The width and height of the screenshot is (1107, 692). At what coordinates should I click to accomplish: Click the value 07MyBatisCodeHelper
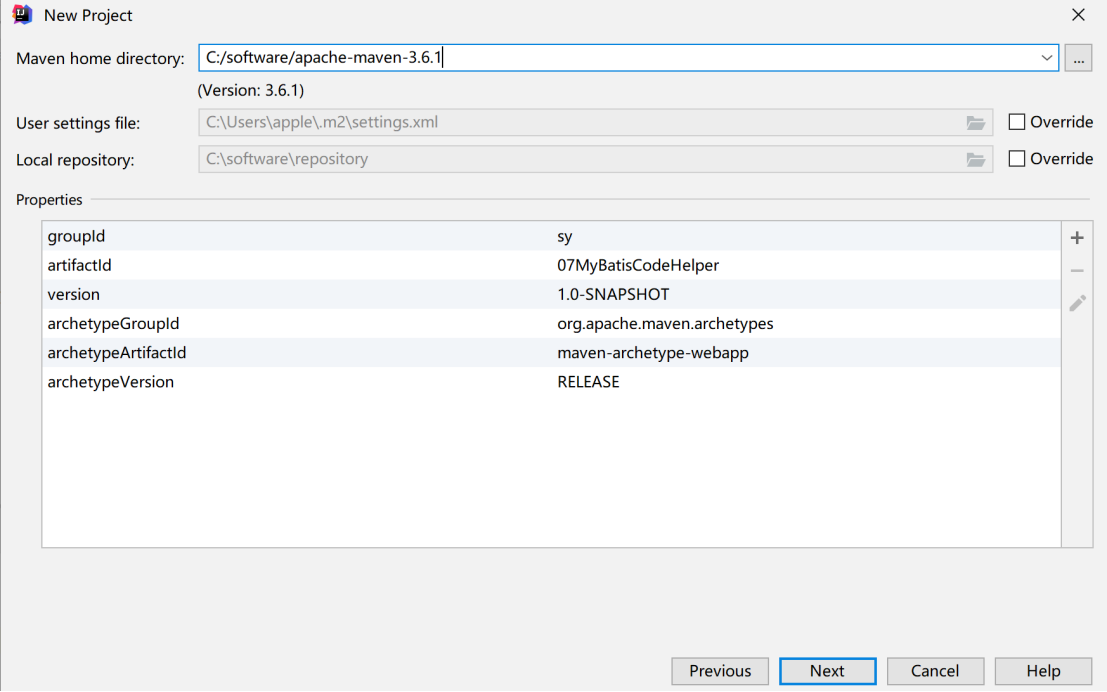click(x=638, y=266)
